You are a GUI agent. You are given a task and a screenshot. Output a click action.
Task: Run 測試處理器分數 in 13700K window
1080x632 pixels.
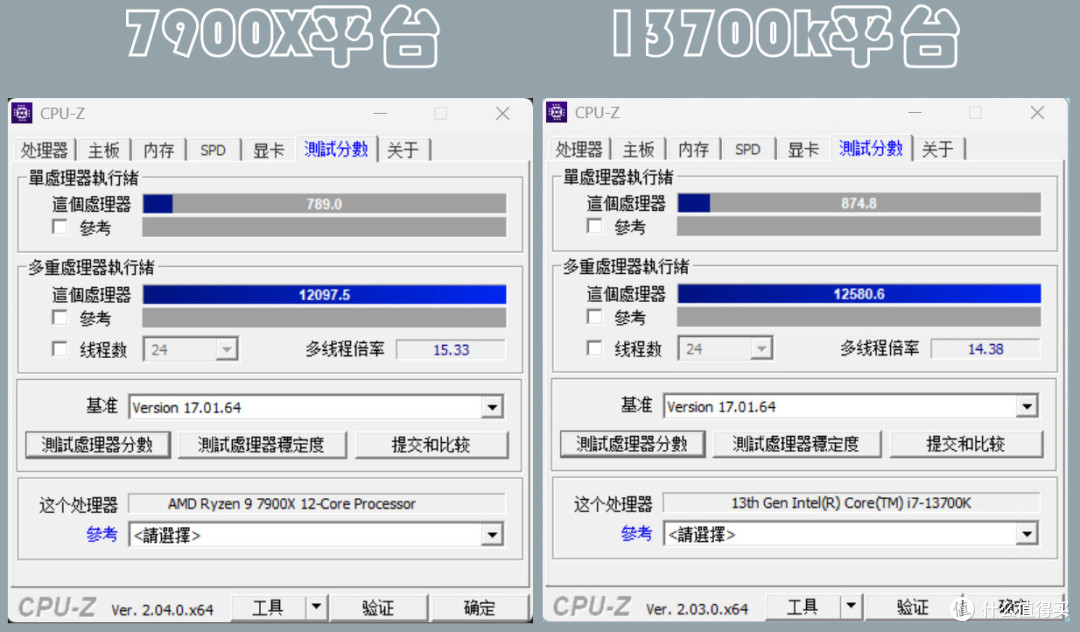tap(632, 444)
